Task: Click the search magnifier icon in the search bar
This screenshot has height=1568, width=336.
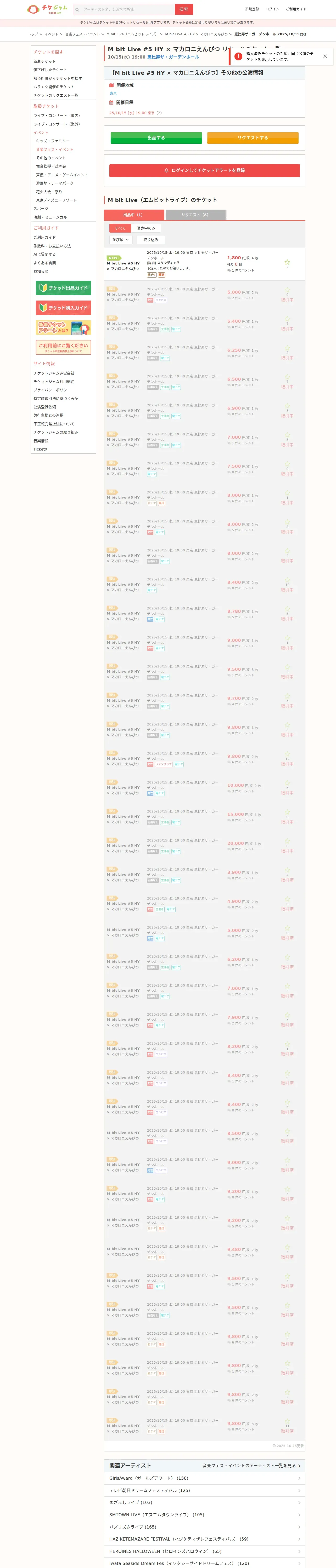Action: pos(77,10)
